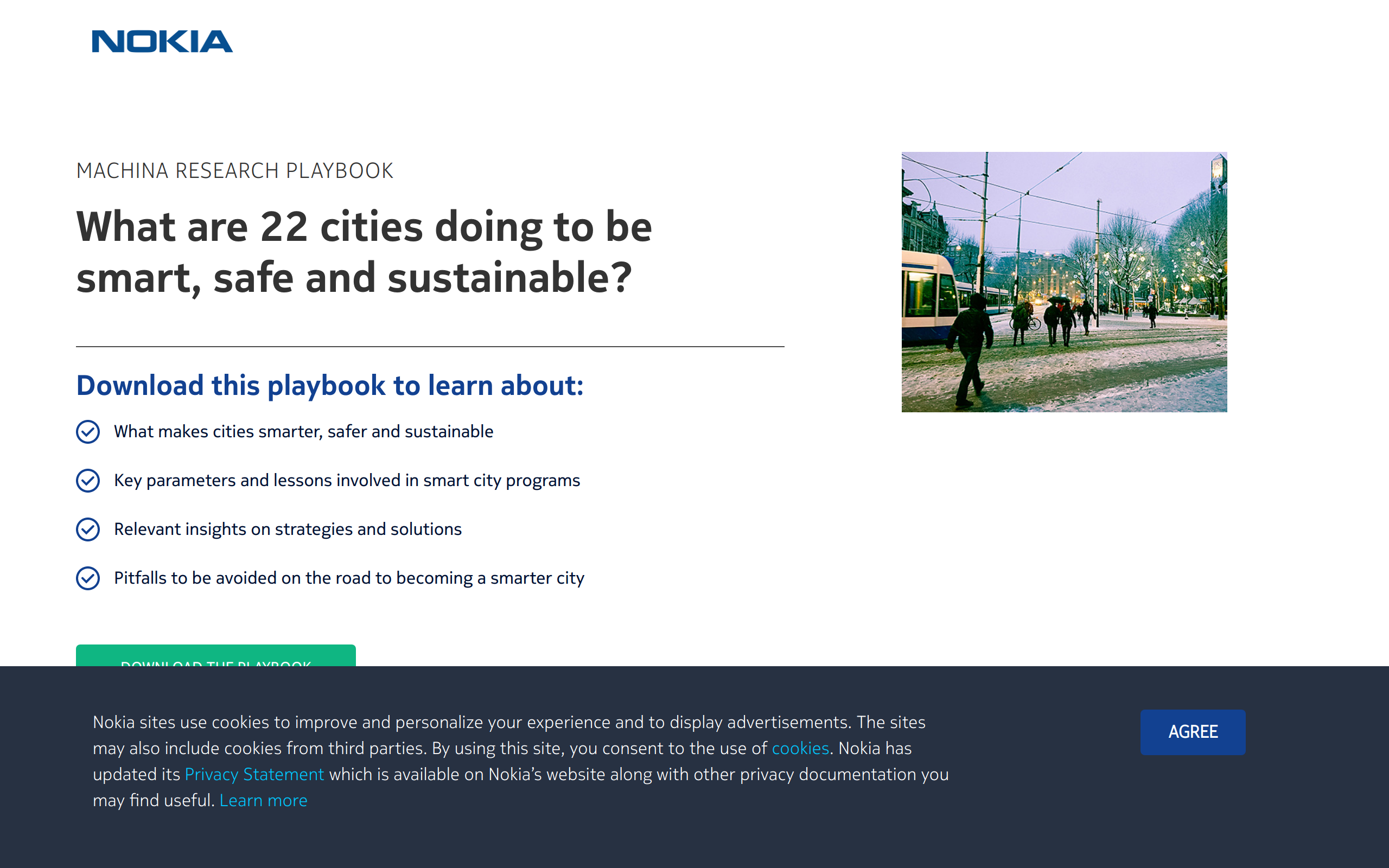This screenshot has width=1389, height=868.
Task: Click checkmark icon beside 'Relevant insights on strategies'
Action: pos(88,529)
